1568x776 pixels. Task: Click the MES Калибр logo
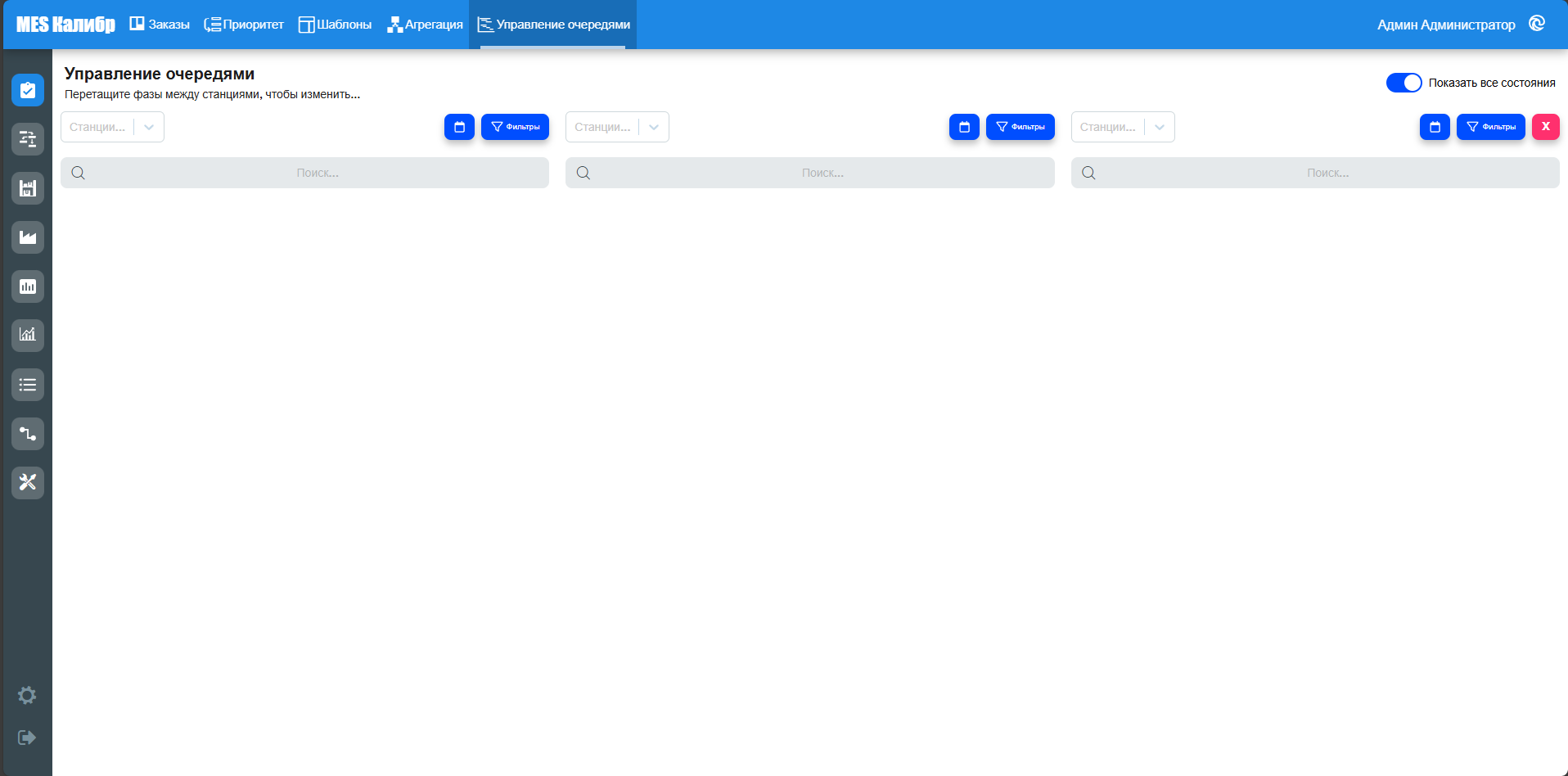(x=65, y=25)
